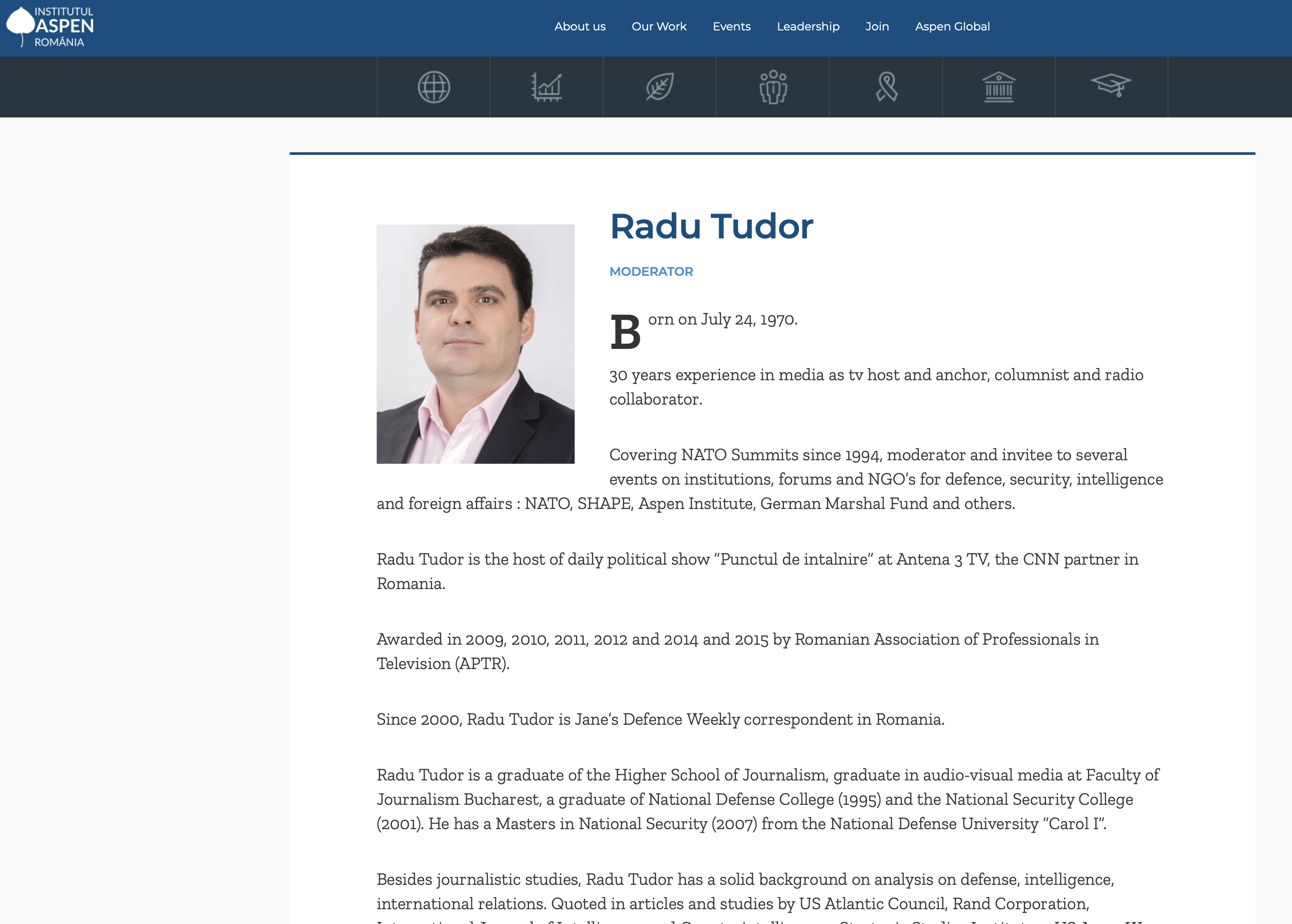1292x924 pixels.
Task: Open the growth chart economy icon
Action: 546,87
